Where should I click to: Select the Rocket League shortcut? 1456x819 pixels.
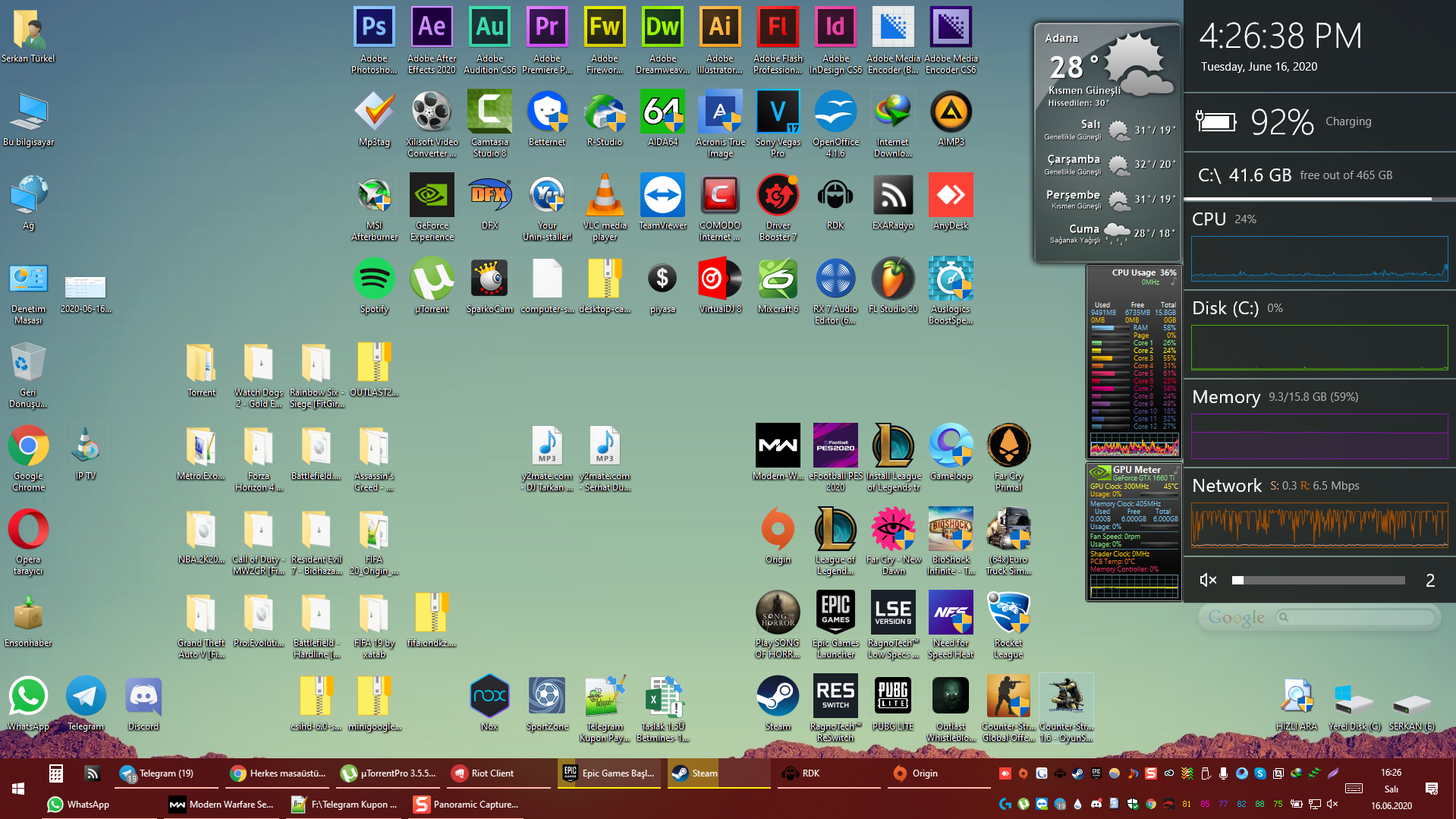click(1008, 625)
